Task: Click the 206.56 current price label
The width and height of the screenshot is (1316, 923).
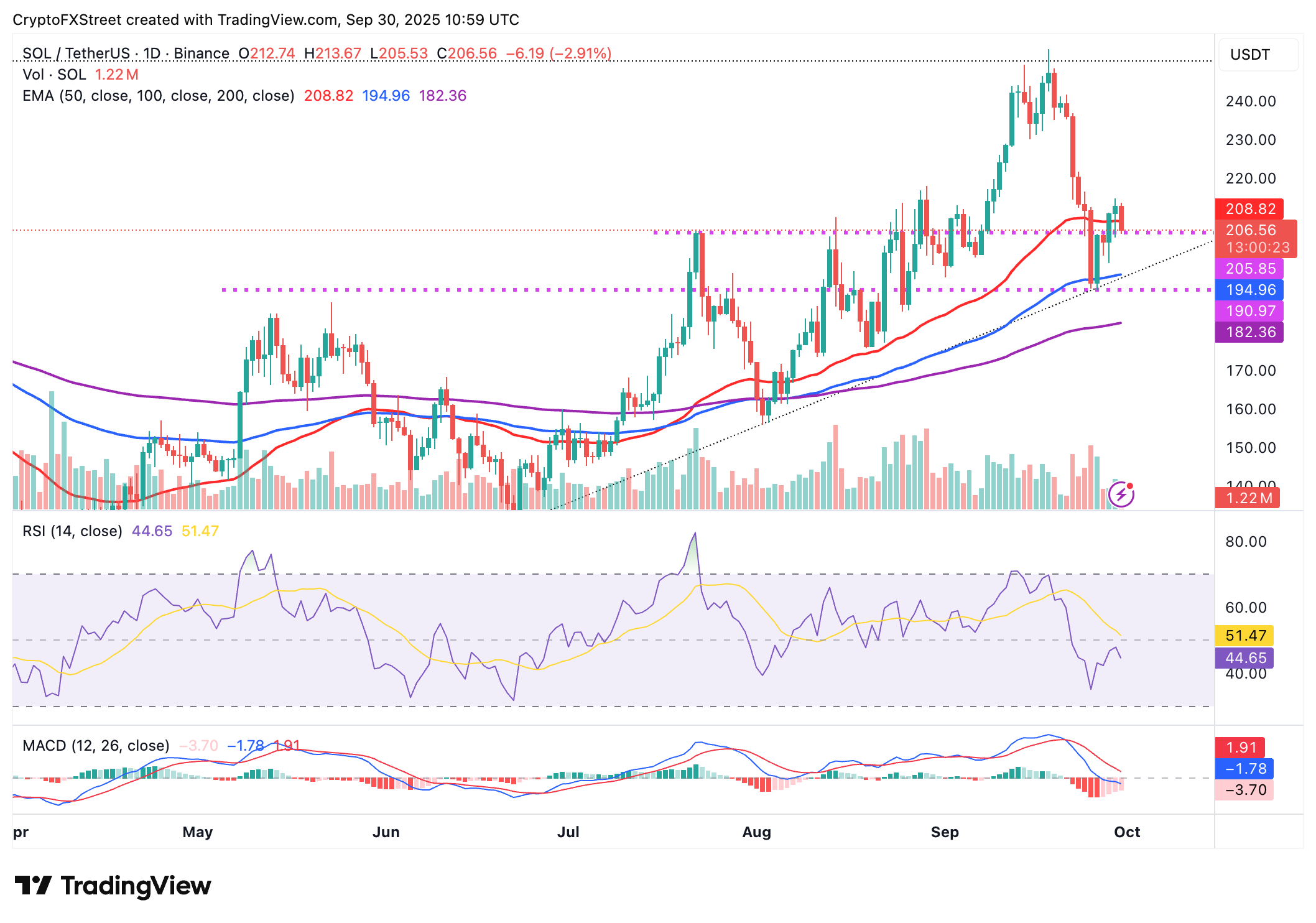Action: (1250, 230)
